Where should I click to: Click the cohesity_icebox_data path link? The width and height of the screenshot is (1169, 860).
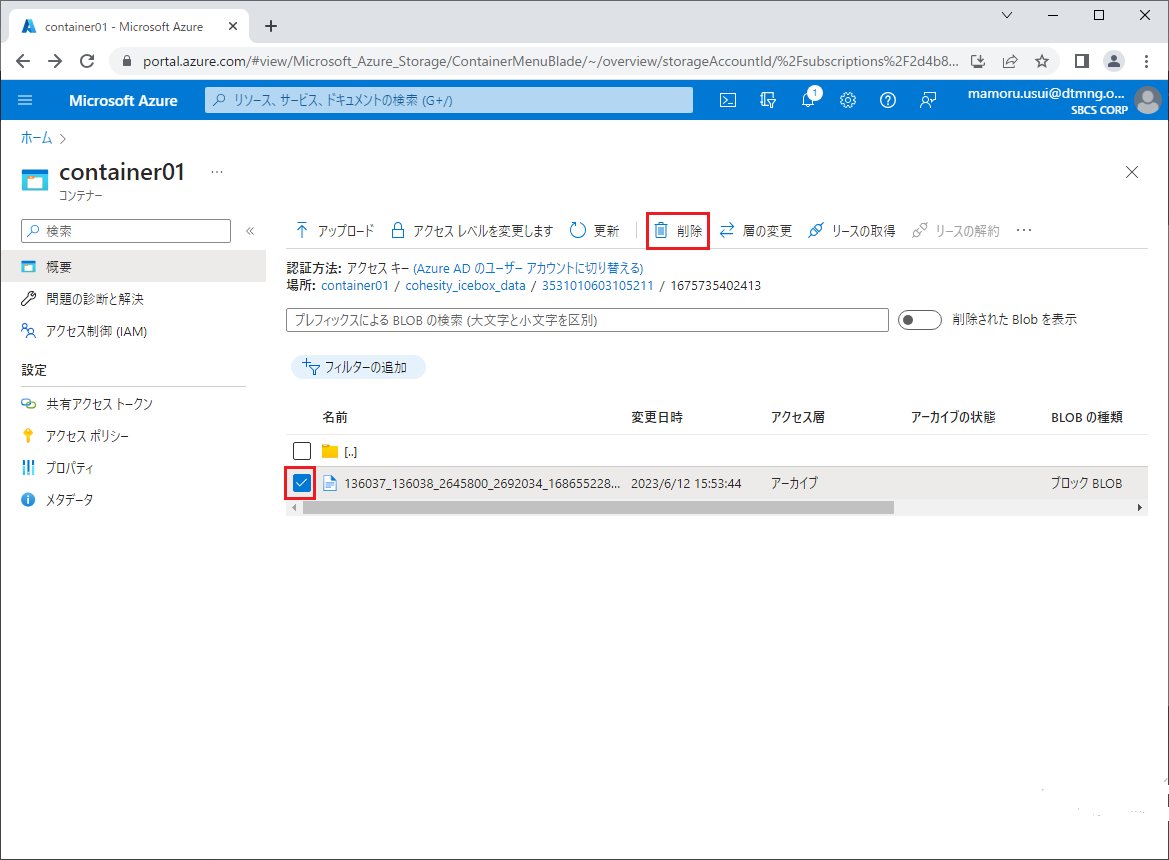pyautogui.click(x=465, y=285)
